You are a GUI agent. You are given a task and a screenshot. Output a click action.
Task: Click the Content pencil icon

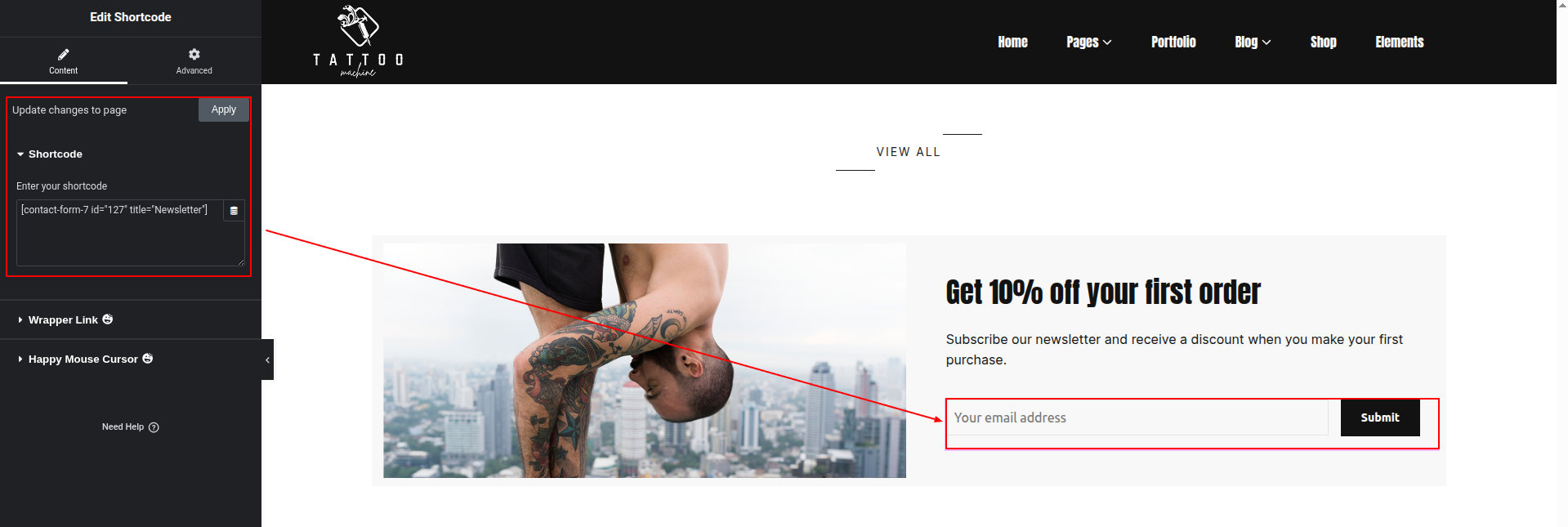click(64, 54)
